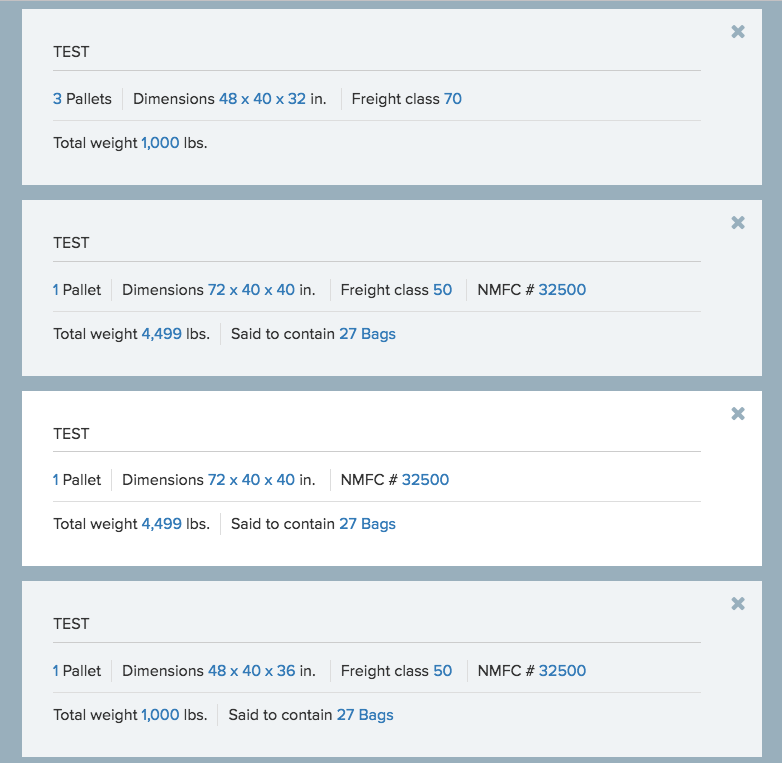Click 27 Bags in the white card

(x=368, y=524)
